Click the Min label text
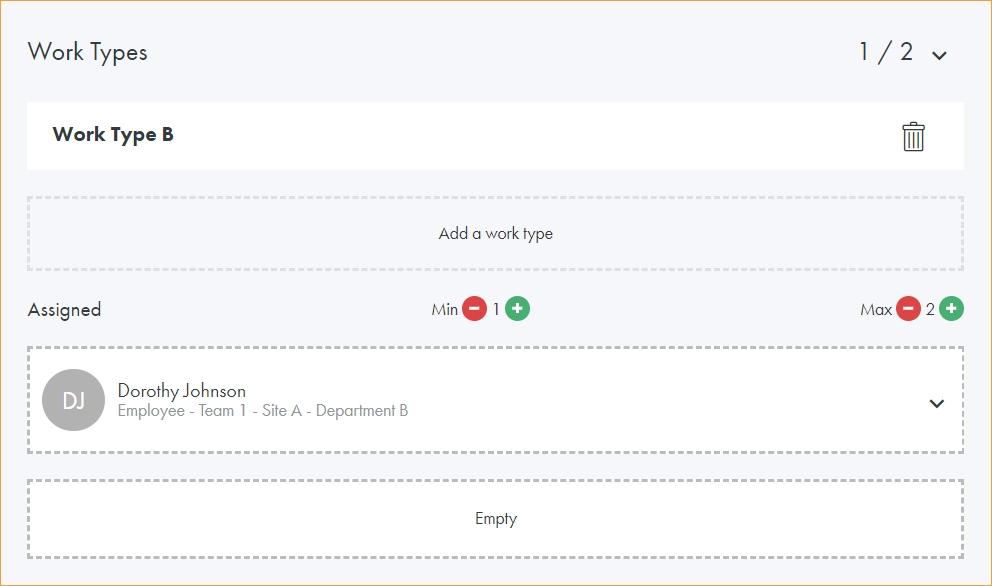The height and width of the screenshot is (586, 992). [x=444, y=310]
